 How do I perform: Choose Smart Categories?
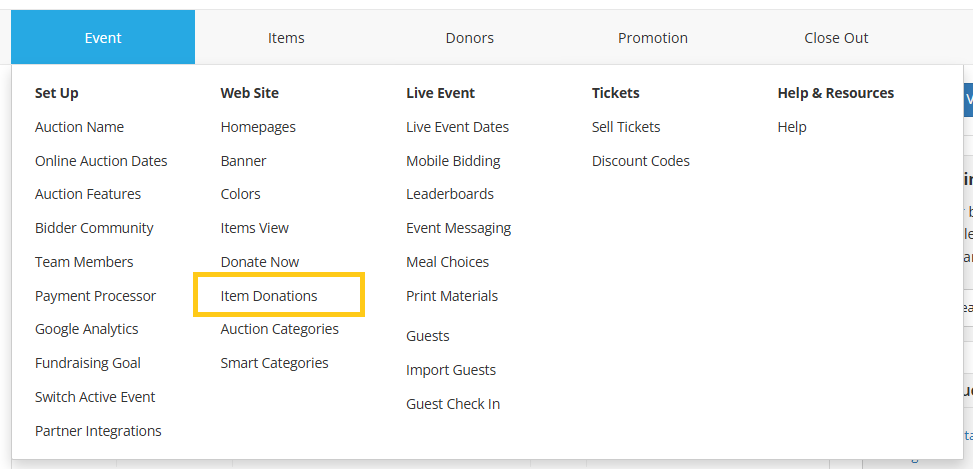pyautogui.click(x=274, y=363)
